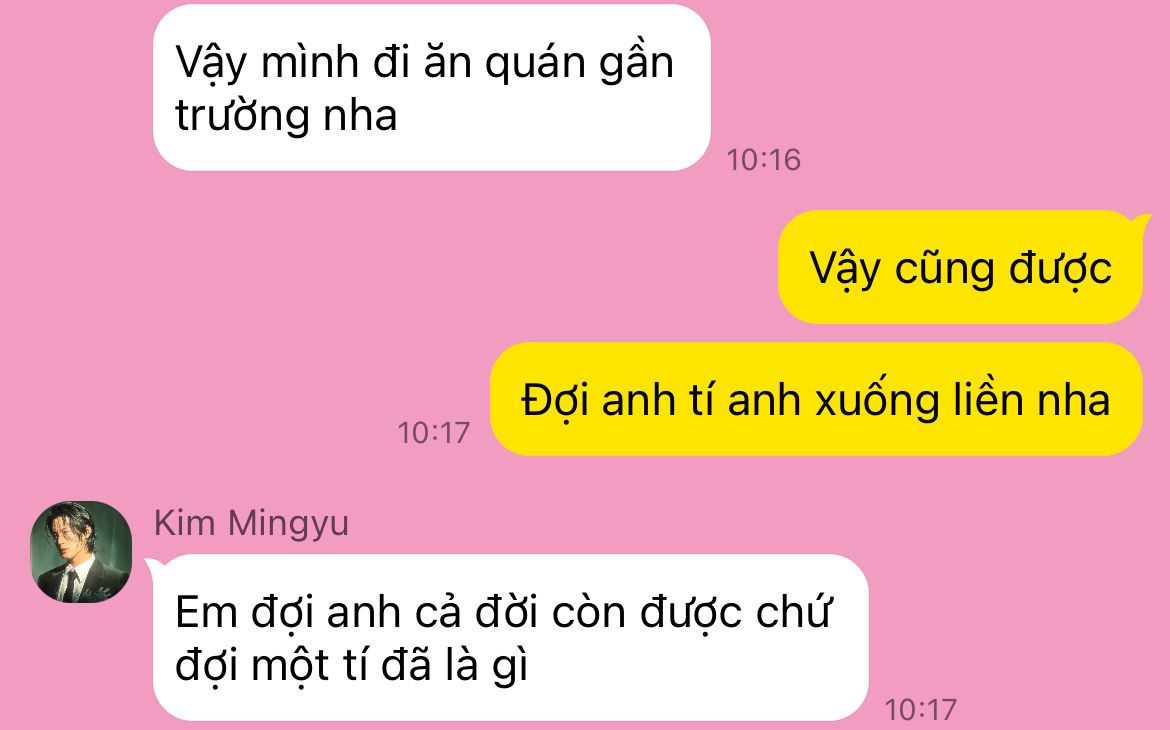Open the Kim Mingyu sender name
1170x730 pixels.
251,523
